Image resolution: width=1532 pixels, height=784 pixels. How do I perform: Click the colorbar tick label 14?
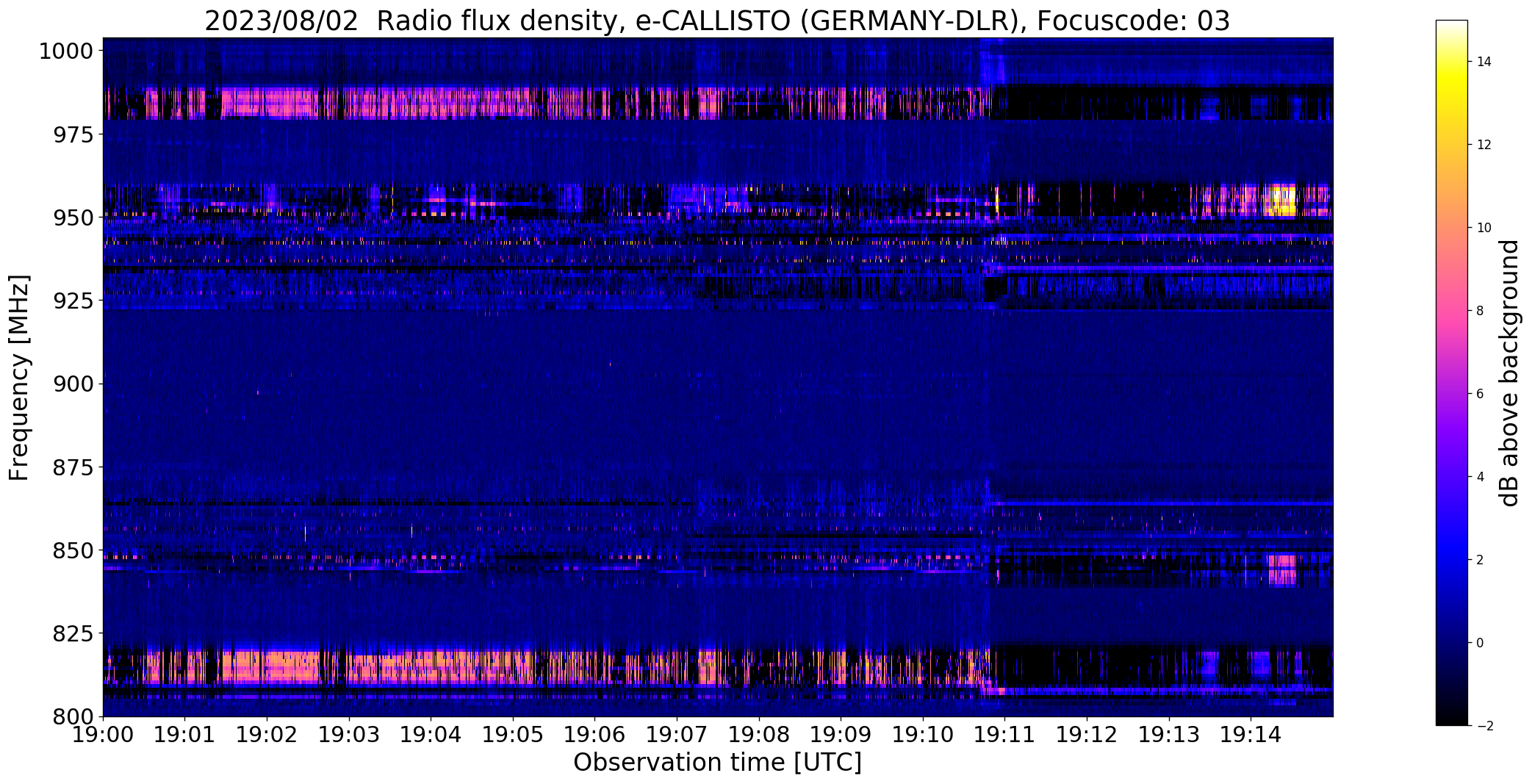point(1484,62)
